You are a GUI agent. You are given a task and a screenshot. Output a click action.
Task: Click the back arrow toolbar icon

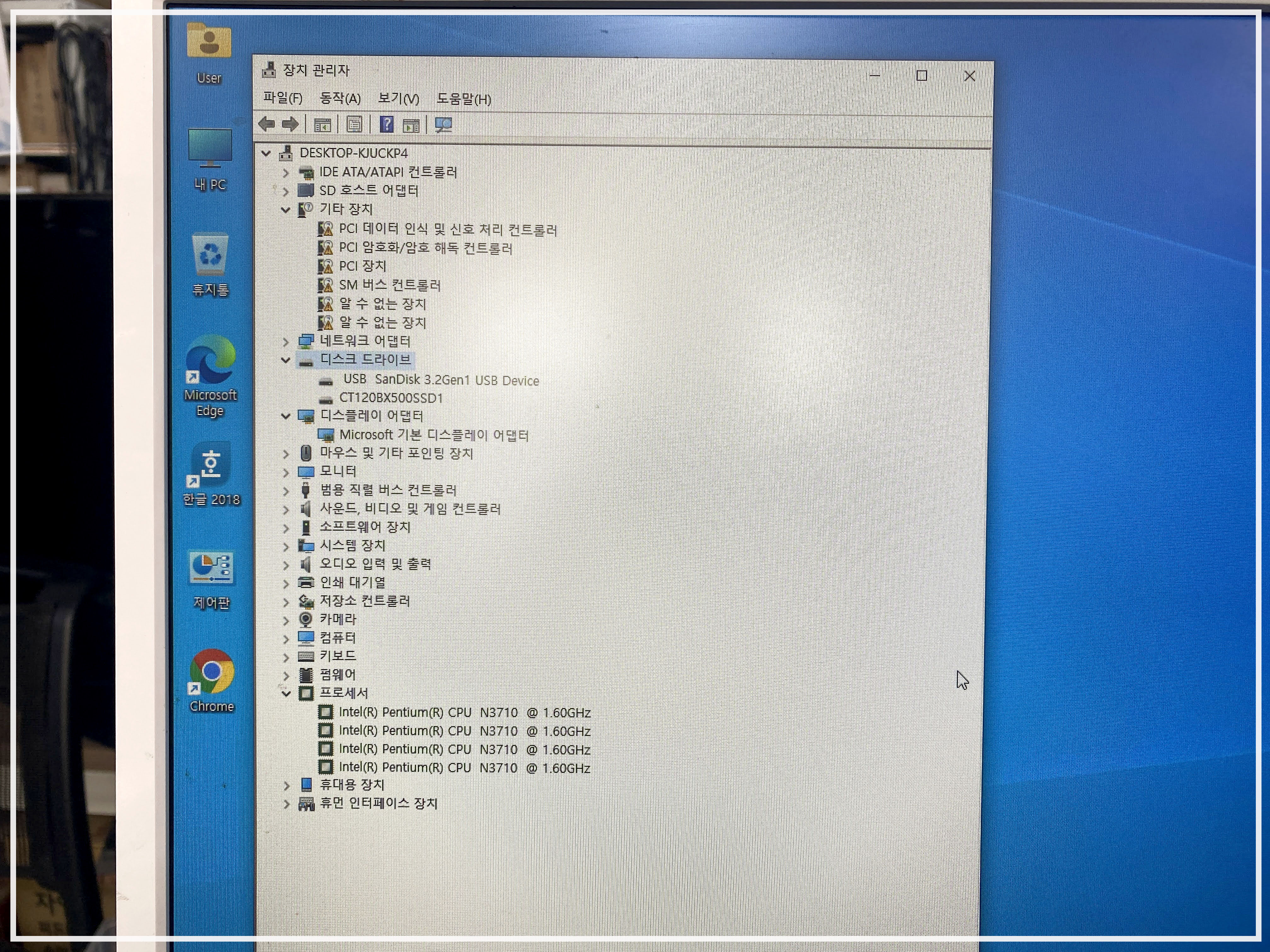point(266,124)
